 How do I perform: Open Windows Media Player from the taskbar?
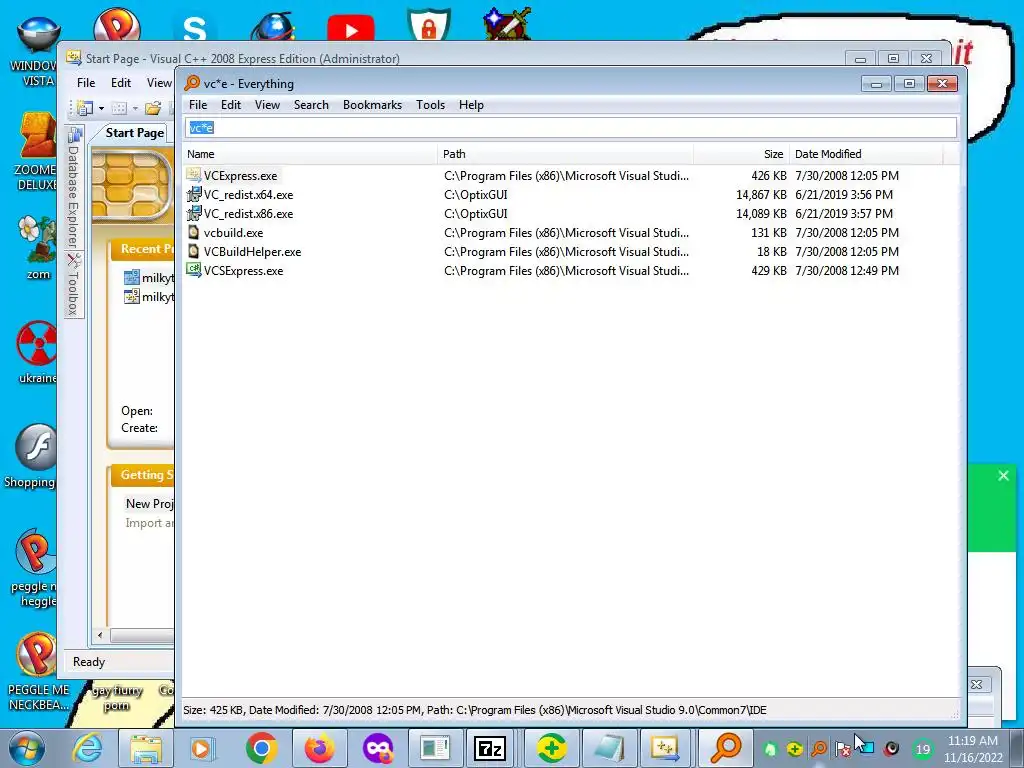pyautogui.click(x=201, y=748)
